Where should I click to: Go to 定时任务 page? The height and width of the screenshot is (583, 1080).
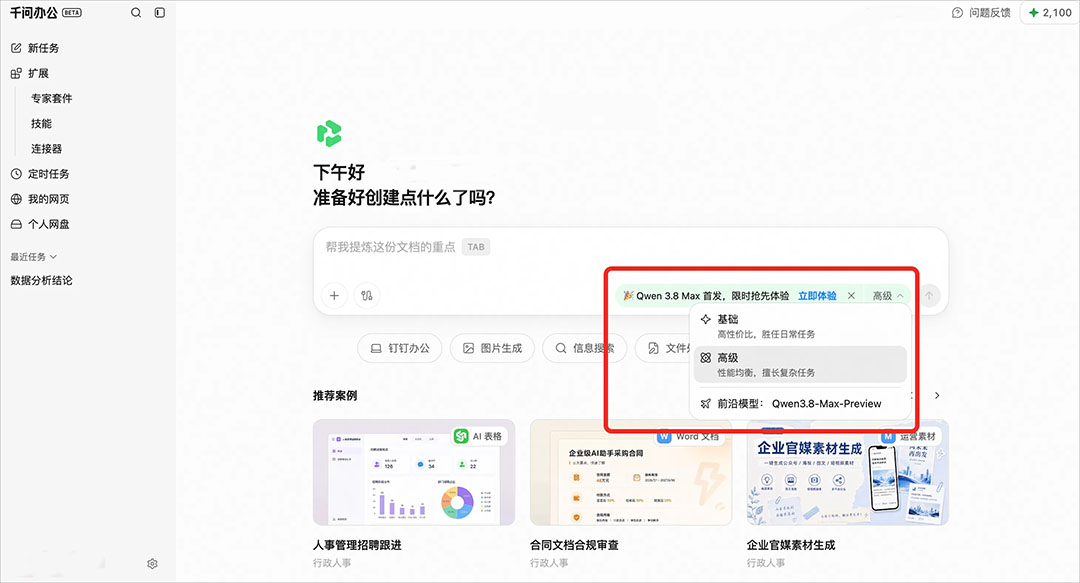tap(40, 174)
